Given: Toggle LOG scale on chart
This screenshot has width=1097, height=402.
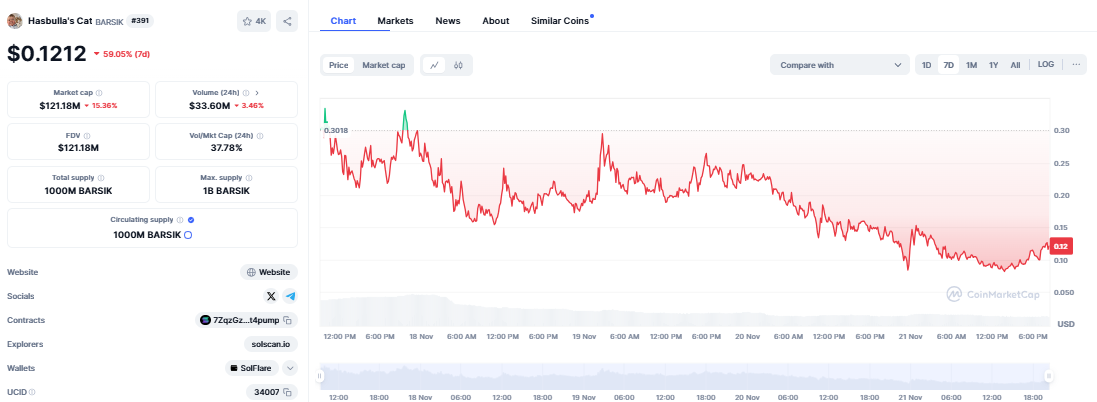Looking at the screenshot, I should coord(1045,64).
